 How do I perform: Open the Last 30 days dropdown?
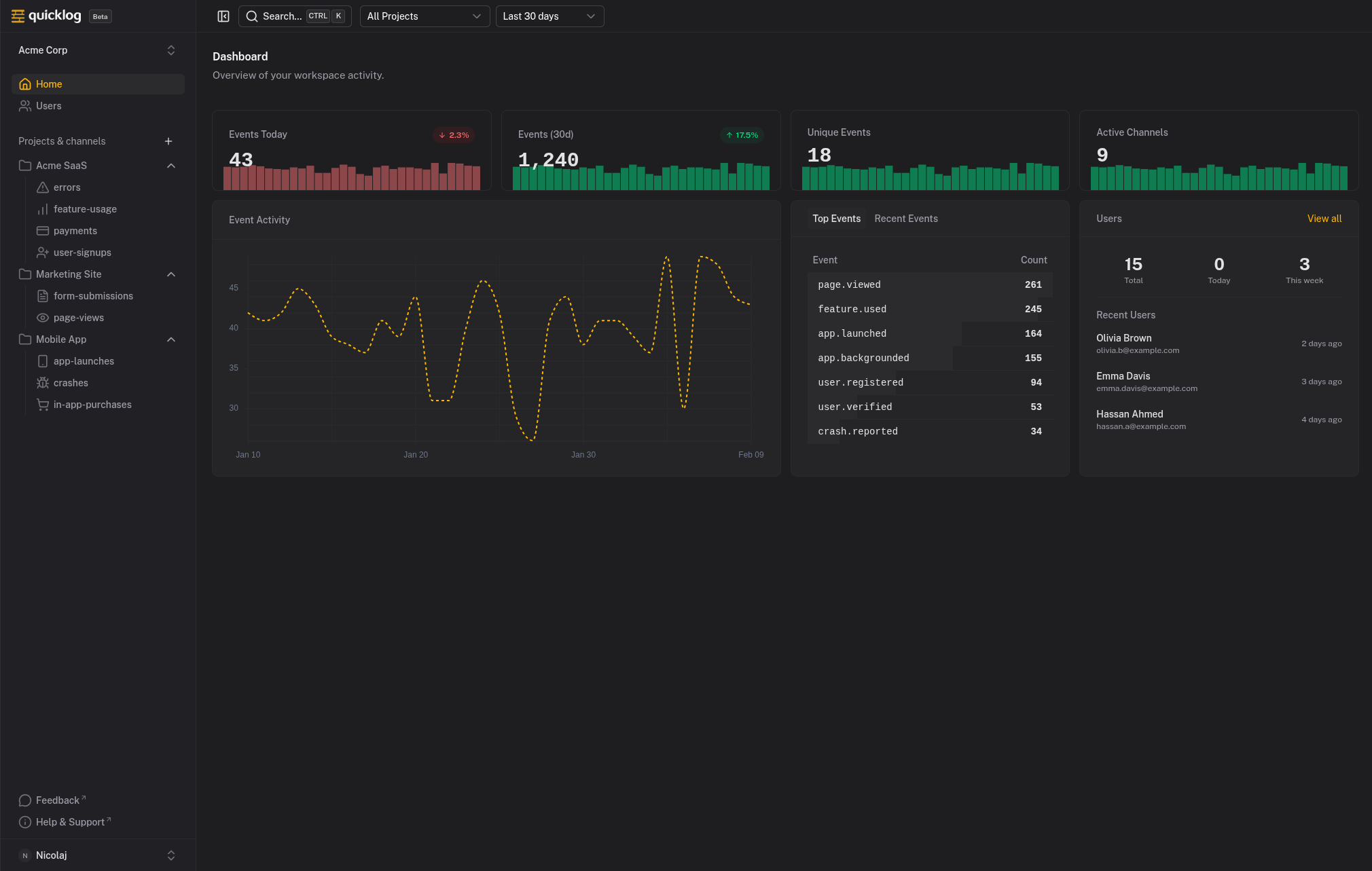(x=549, y=16)
